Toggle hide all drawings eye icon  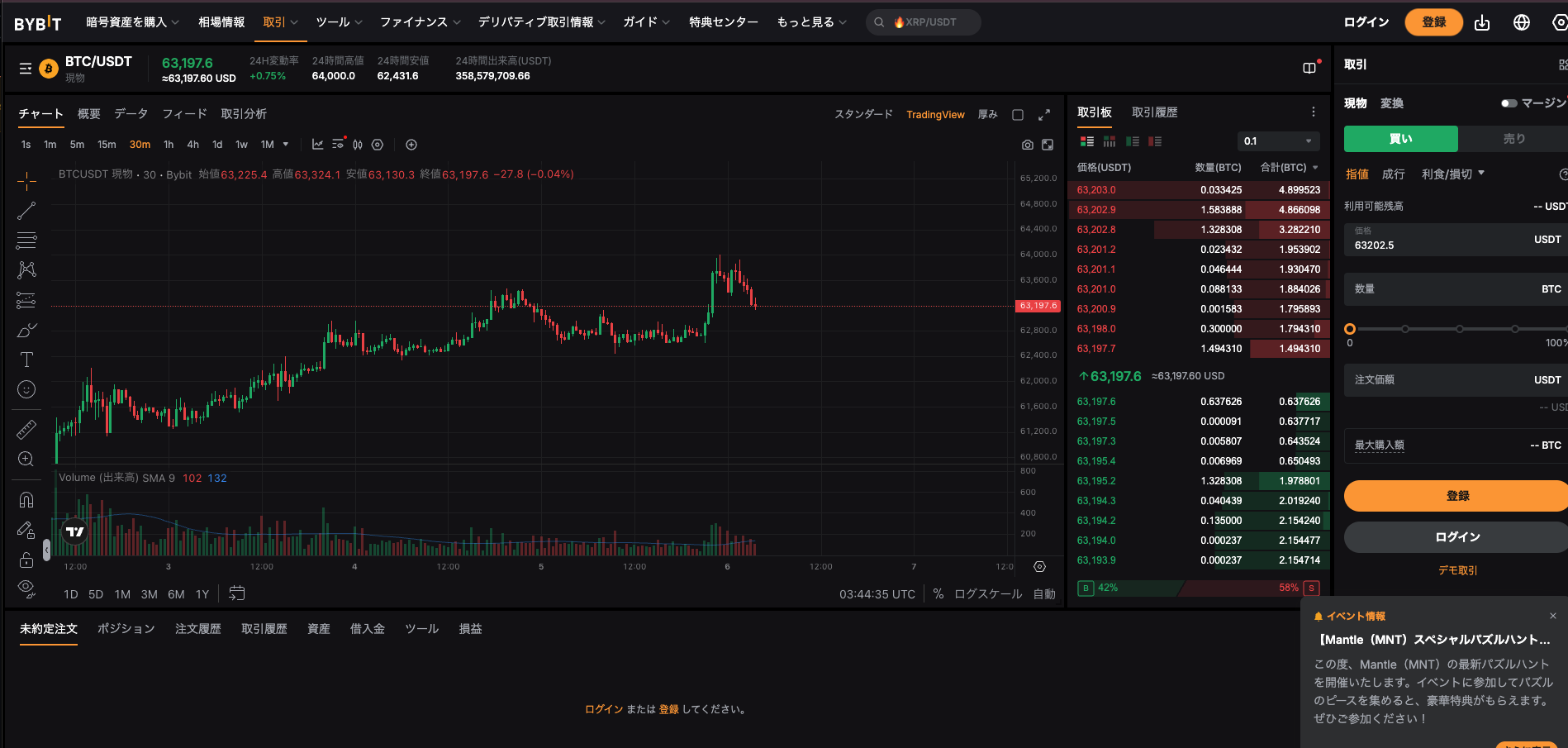tap(26, 588)
